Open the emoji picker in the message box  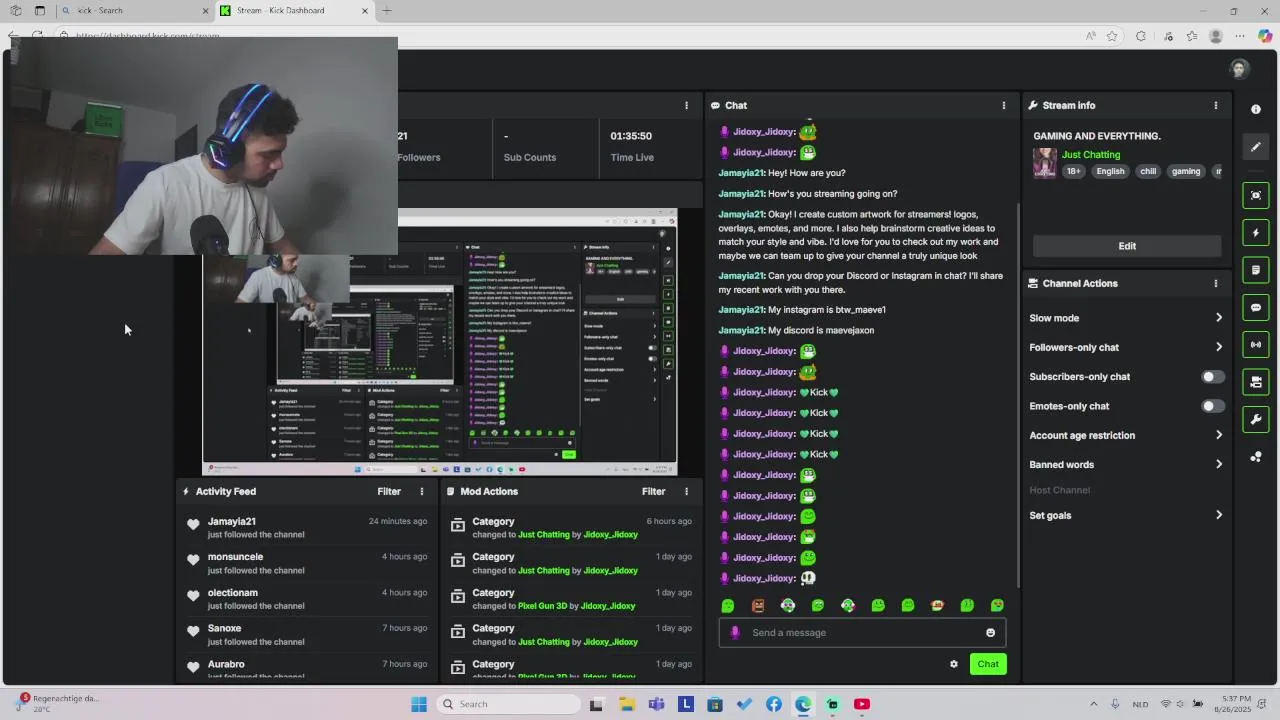(x=991, y=632)
